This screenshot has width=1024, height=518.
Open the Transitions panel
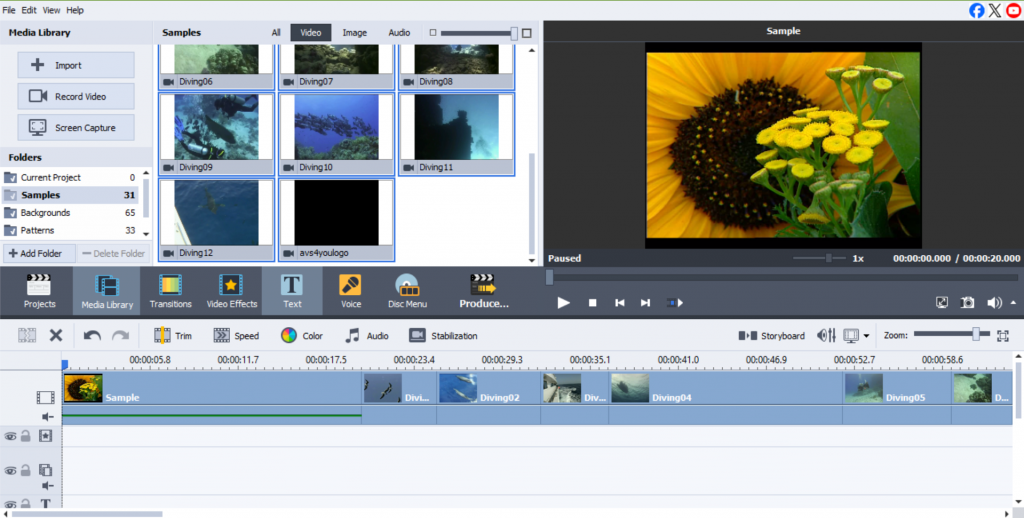click(x=170, y=291)
